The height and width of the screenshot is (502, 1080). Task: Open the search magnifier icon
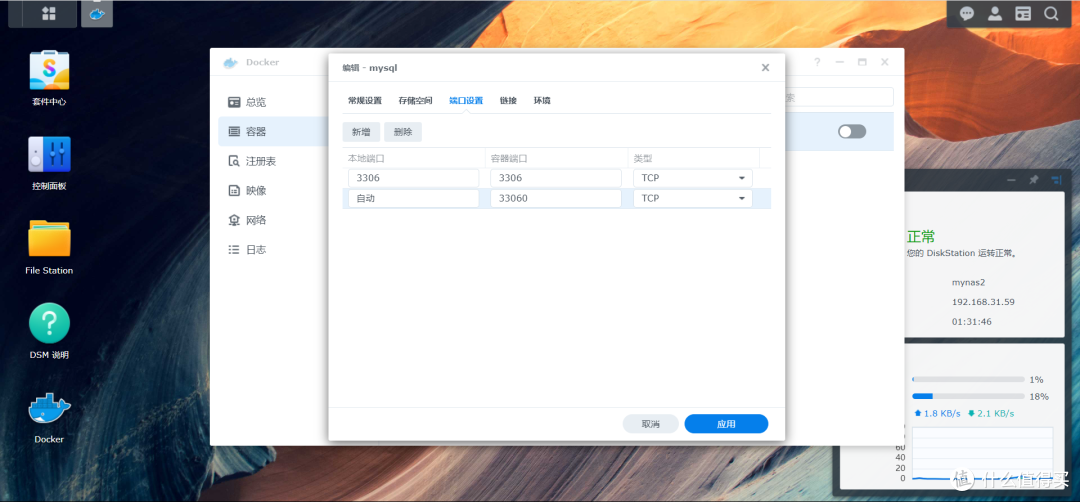(1051, 14)
